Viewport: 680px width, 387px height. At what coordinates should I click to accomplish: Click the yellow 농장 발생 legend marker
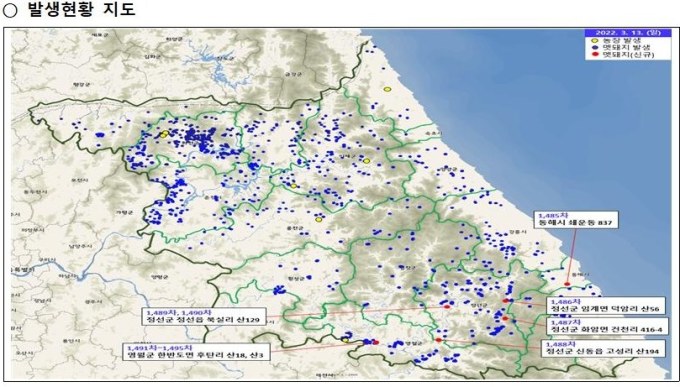[595, 40]
